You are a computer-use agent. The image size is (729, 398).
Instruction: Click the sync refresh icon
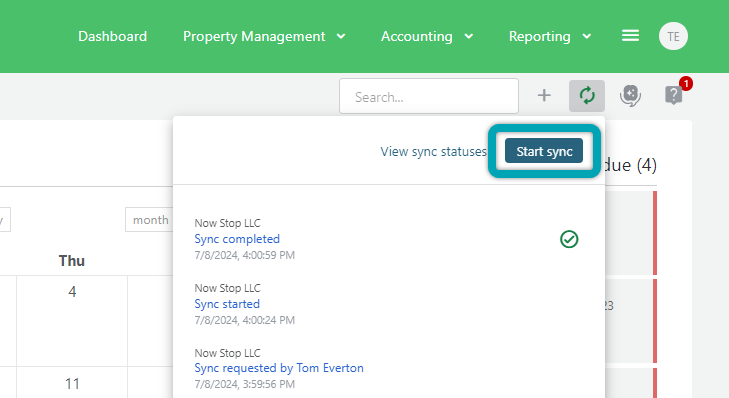point(587,96)
